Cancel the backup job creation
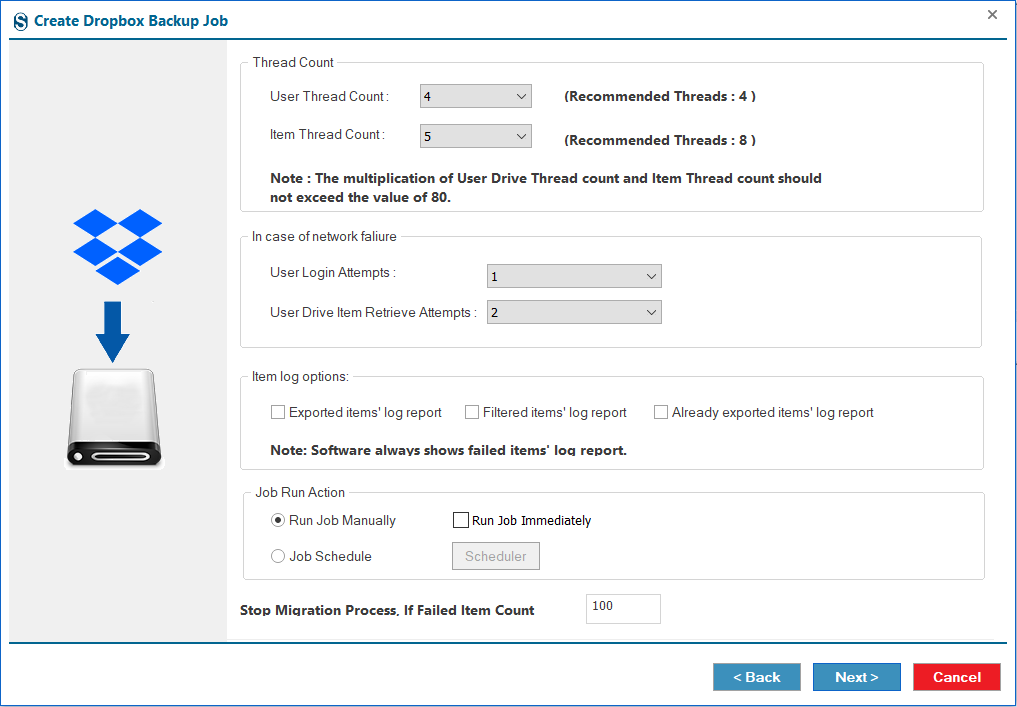1017x707 pixels. [x=957, y=677]
